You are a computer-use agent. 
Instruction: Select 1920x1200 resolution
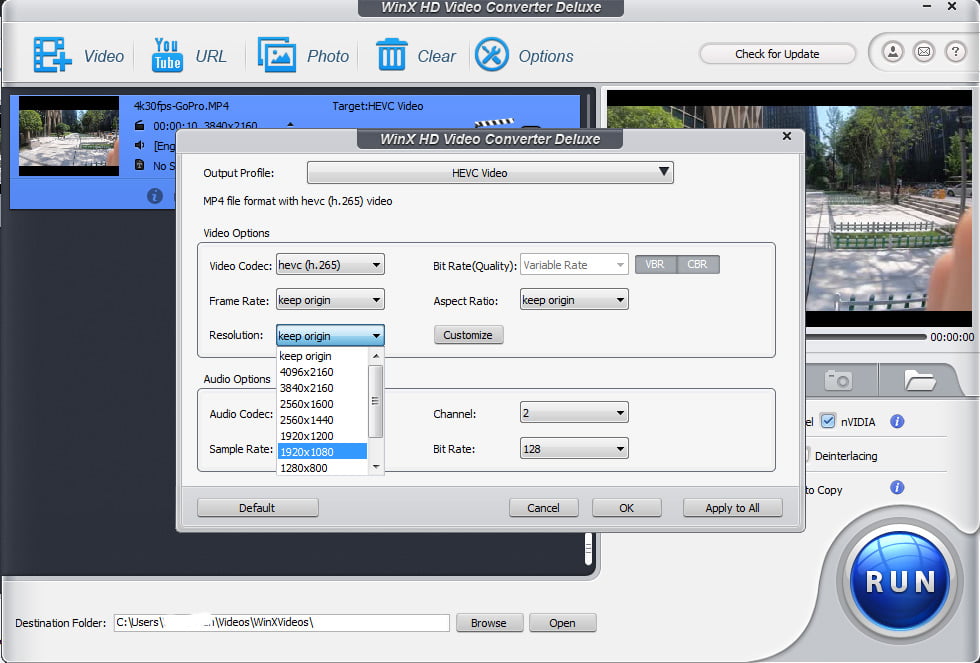tap(322, 436)
